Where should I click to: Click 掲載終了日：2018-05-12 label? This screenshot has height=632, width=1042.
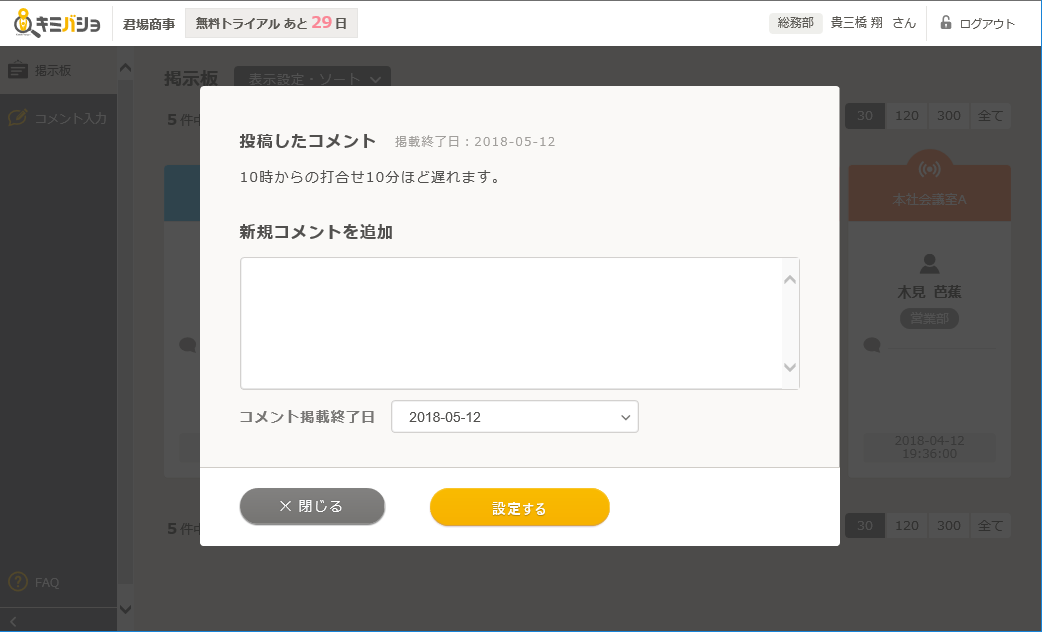pyautogui.click(x=475, y=142)
